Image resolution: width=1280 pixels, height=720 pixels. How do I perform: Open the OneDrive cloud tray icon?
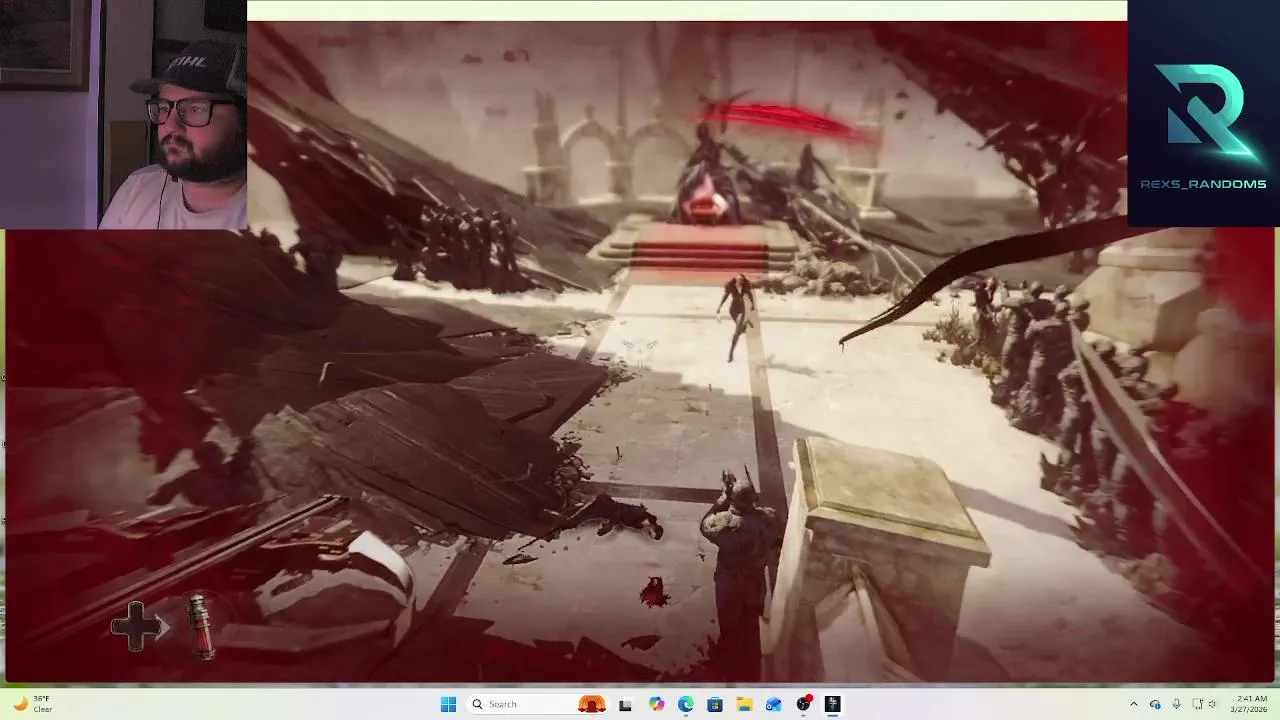click(x=1155, y=704)
